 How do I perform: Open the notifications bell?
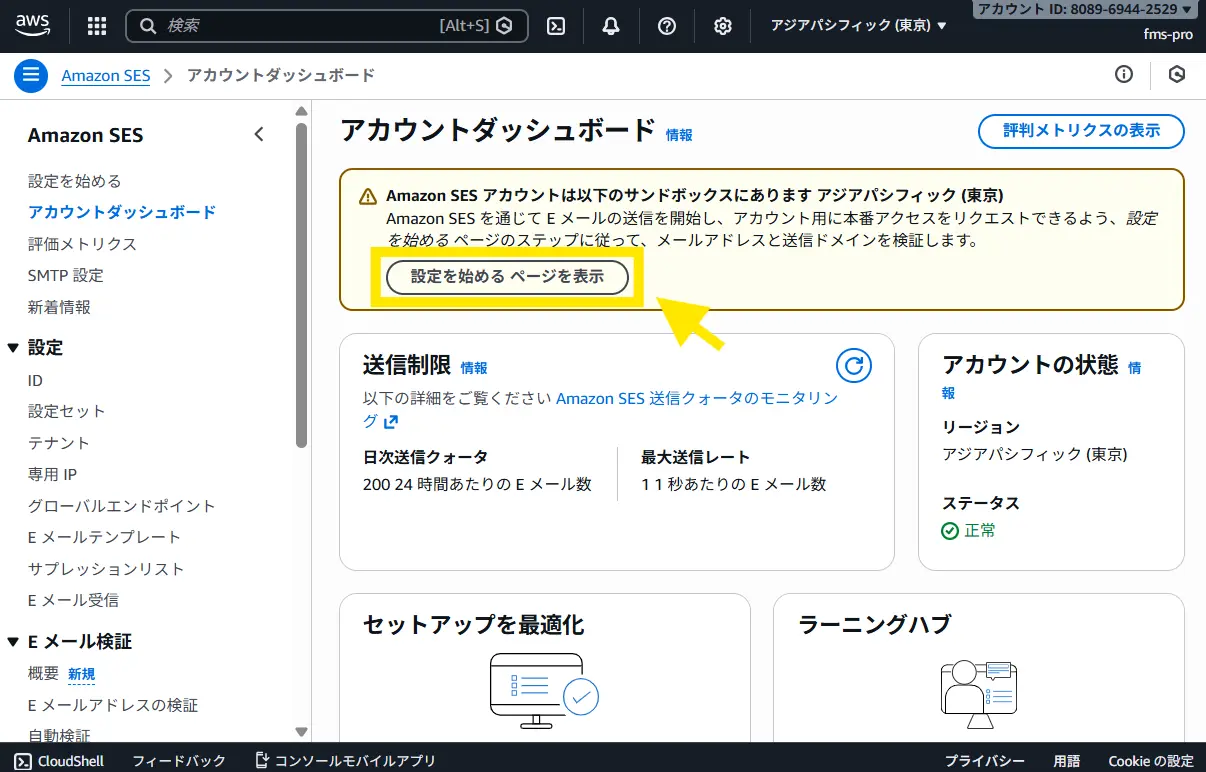pos(611,26)
